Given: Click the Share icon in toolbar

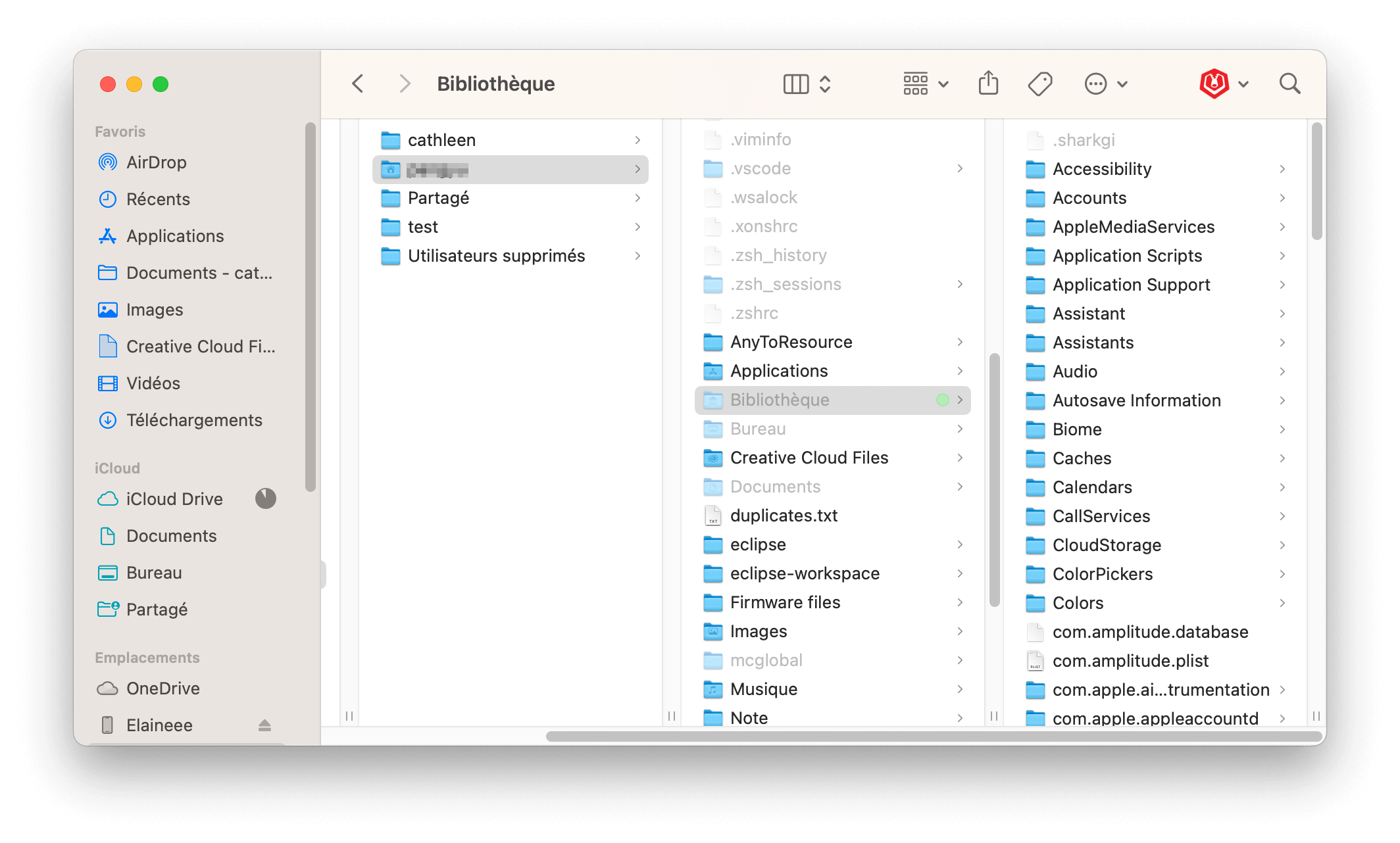Looking at the screenshot, I should coord(988,84).
